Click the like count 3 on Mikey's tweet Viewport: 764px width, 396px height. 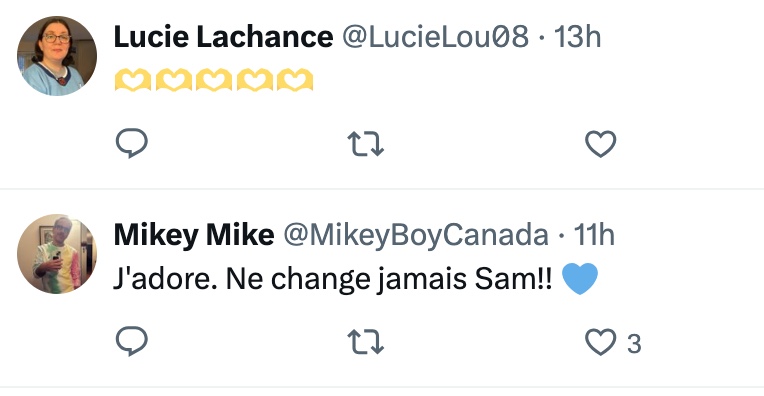tap(633, 343)
